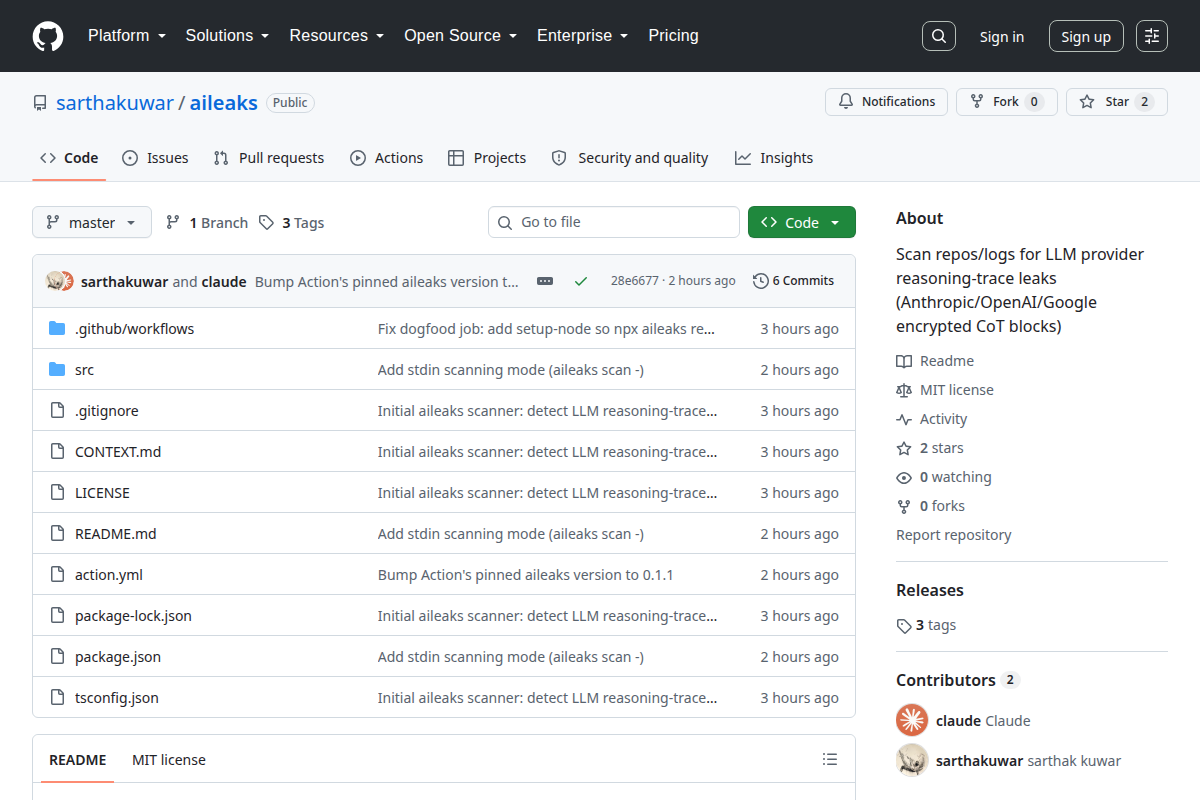Open the Pricing page

coord(673,36)
